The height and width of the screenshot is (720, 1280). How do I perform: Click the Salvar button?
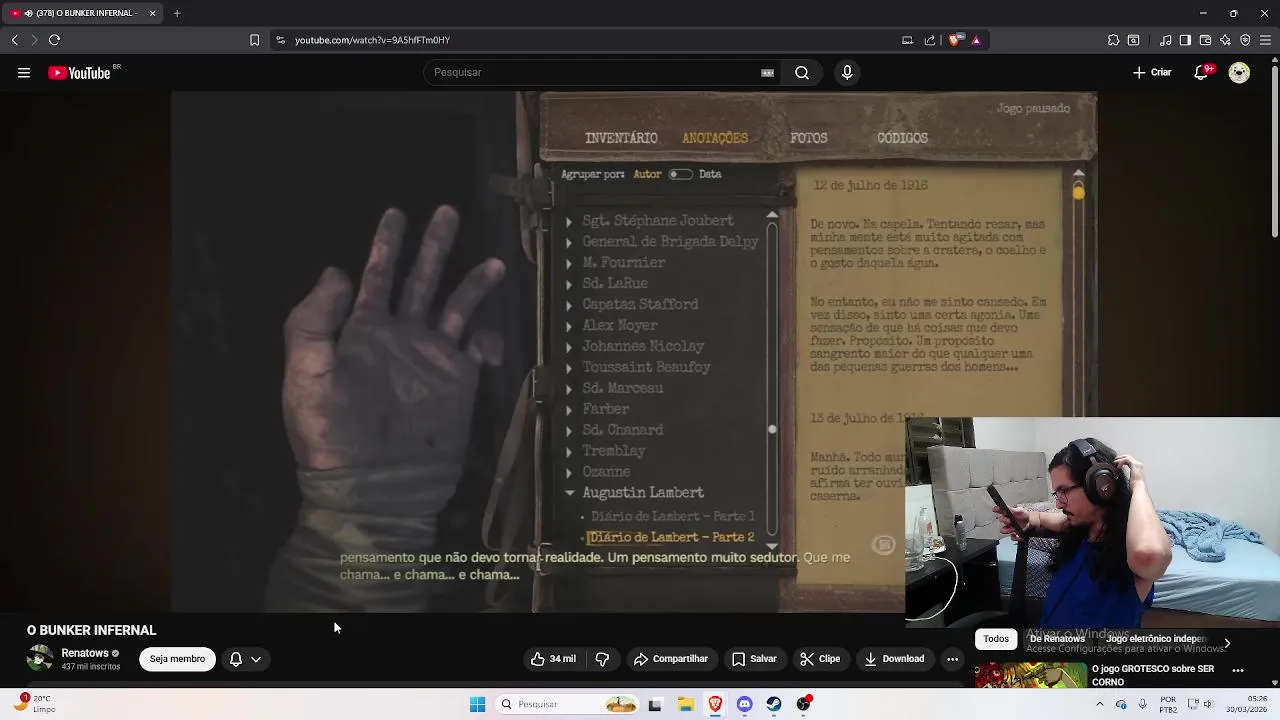(x=754, y=659)
